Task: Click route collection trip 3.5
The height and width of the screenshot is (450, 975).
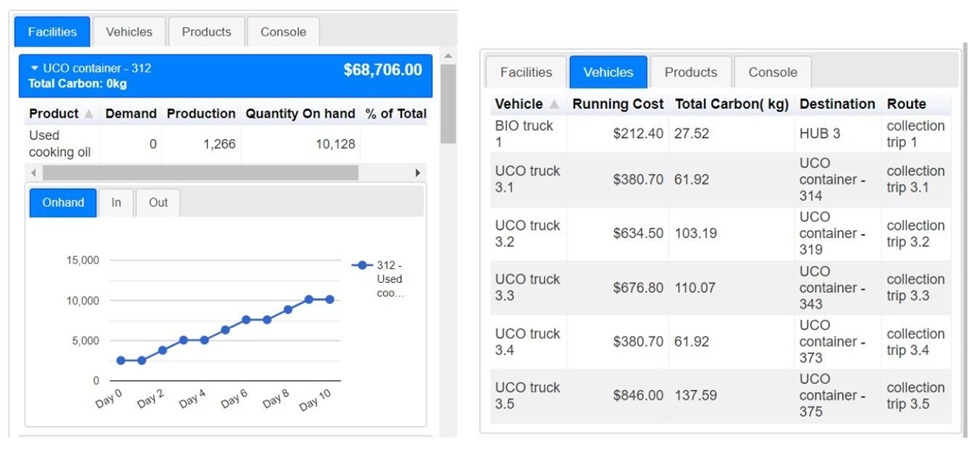Action: pyautogui.click(x=915, y=395)
